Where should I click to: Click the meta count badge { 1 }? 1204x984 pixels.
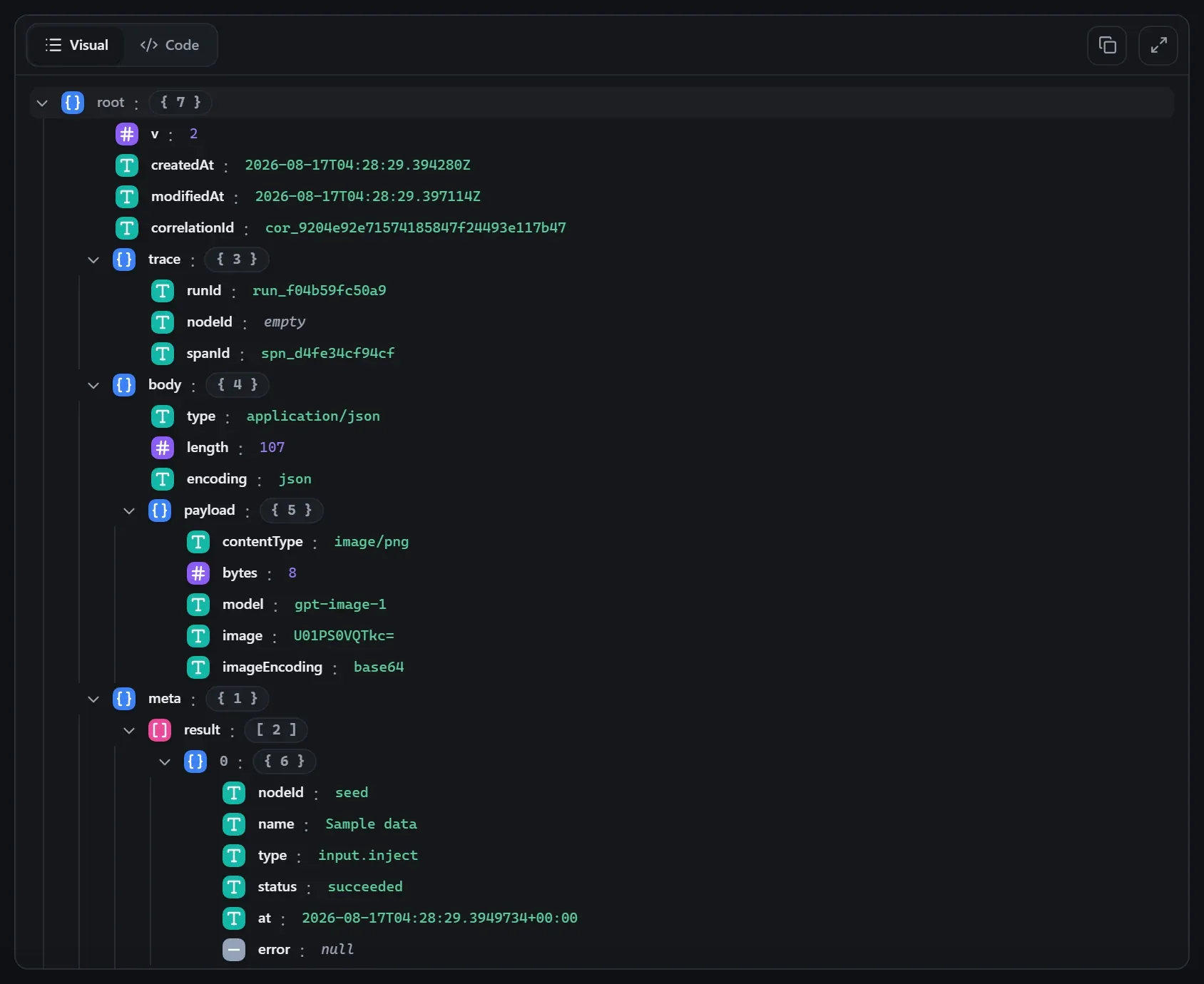pos(238,699)
